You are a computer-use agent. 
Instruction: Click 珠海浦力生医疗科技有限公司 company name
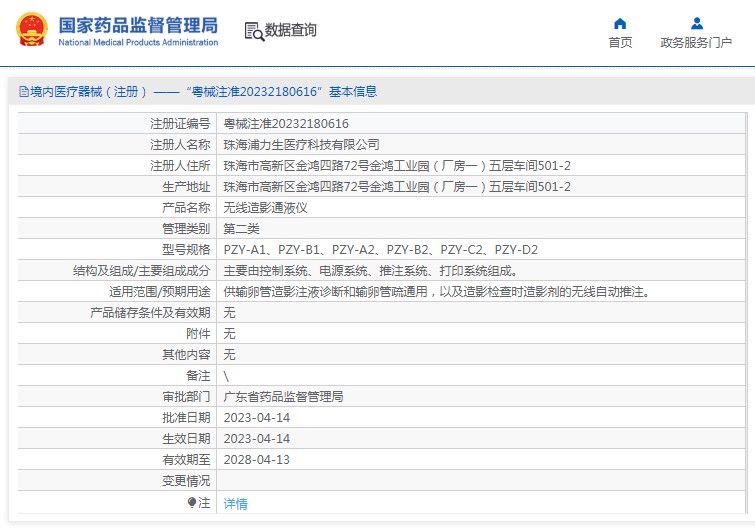click(x=301, y=145)
